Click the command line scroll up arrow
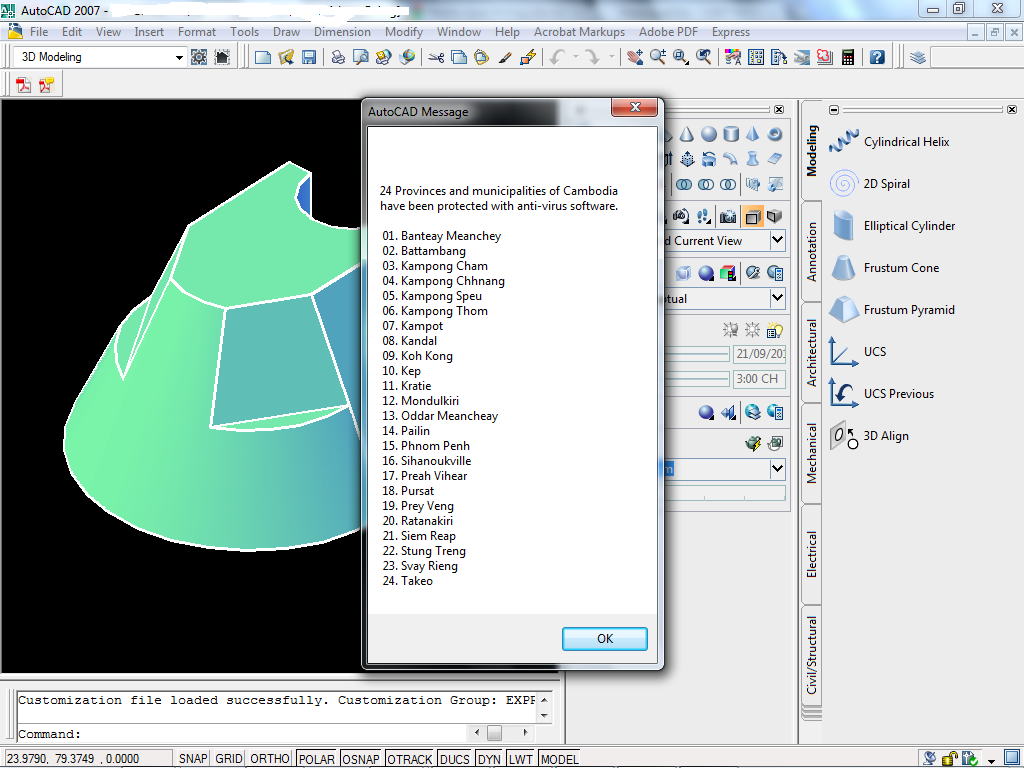The width and height of the screenshot is (1024, 768). 544,699
